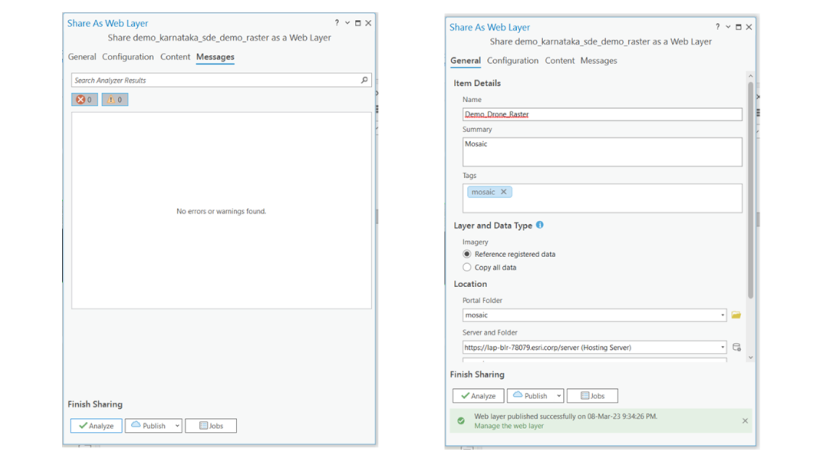826x465 pixels.
Task: Open Configuration tab in the General-active dialog
Action: (x=512, y=61)
